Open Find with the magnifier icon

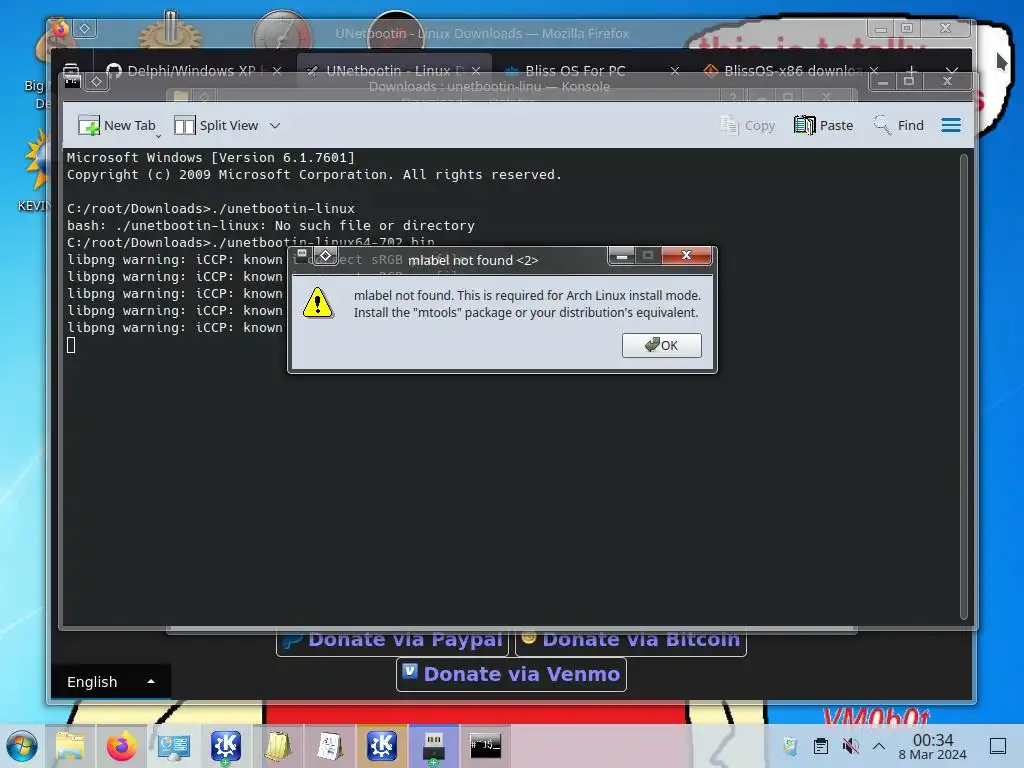(x=882, y=125)
